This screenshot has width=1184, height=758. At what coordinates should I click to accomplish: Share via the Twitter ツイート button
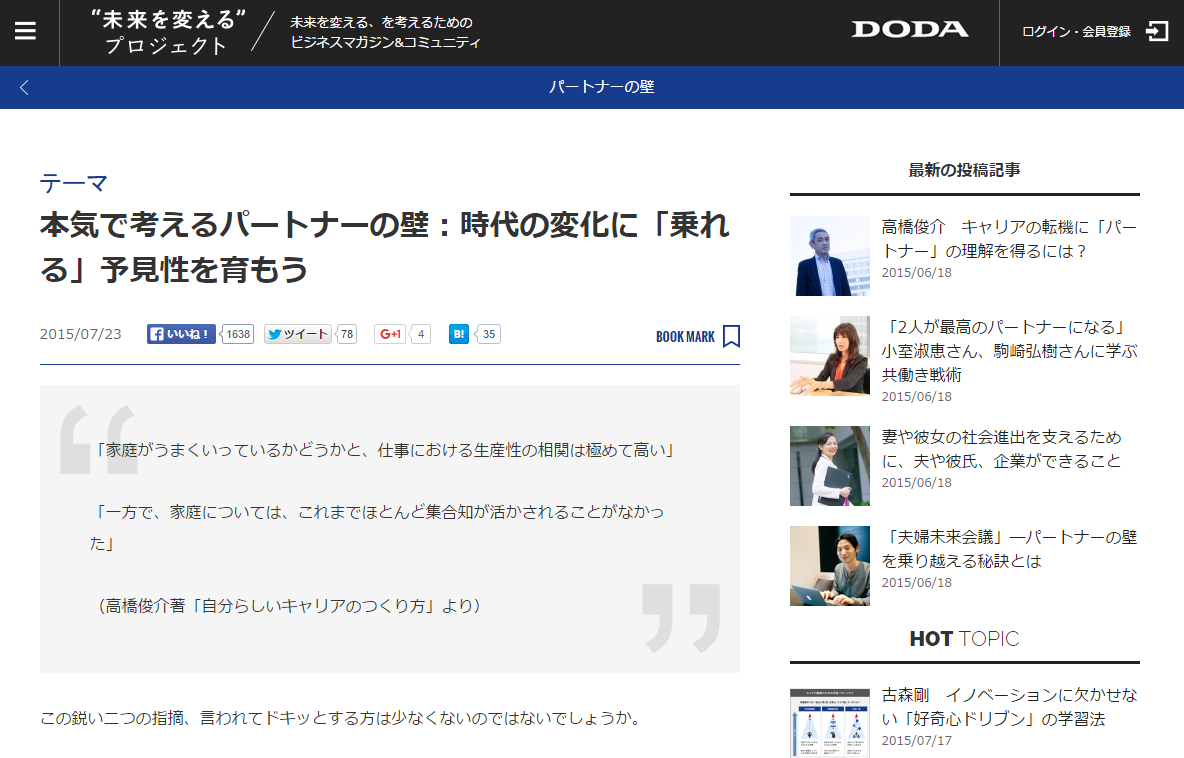(x=297, y=334)
